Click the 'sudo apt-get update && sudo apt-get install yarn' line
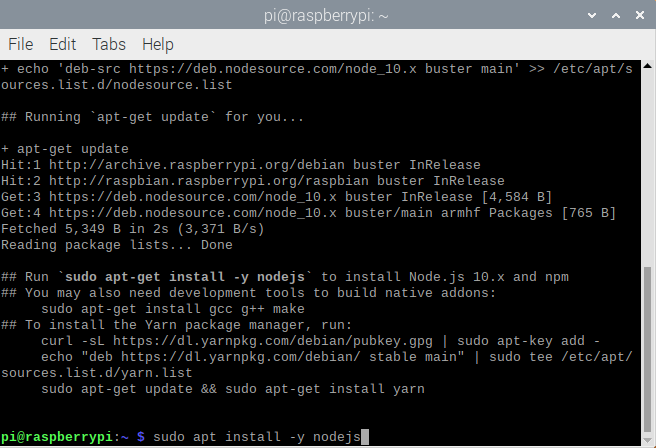Screen dimensions: 656x448 [233, 389]
